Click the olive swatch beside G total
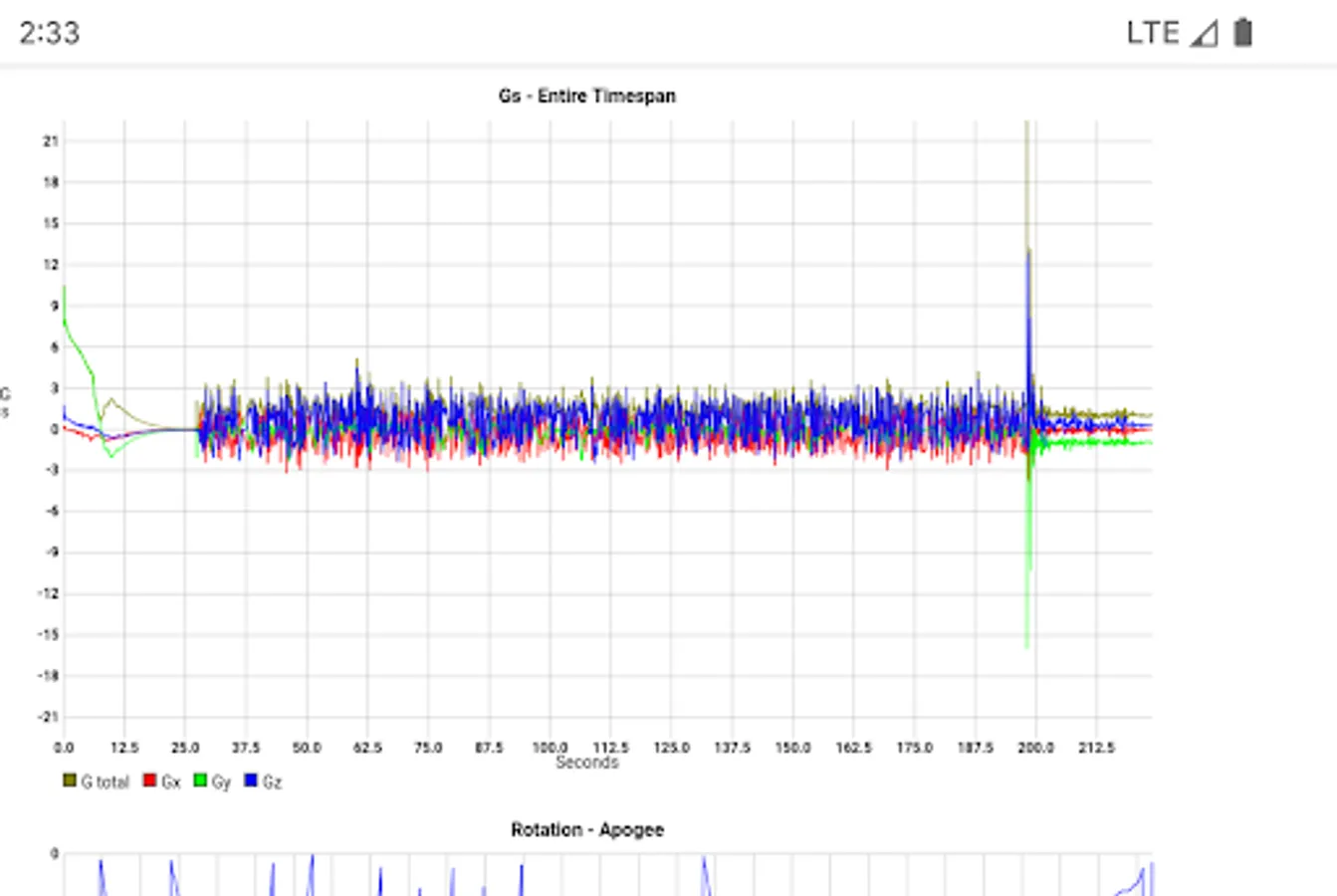The height and width of the screenshot is (896, 1337). click(x=70, y=781)
